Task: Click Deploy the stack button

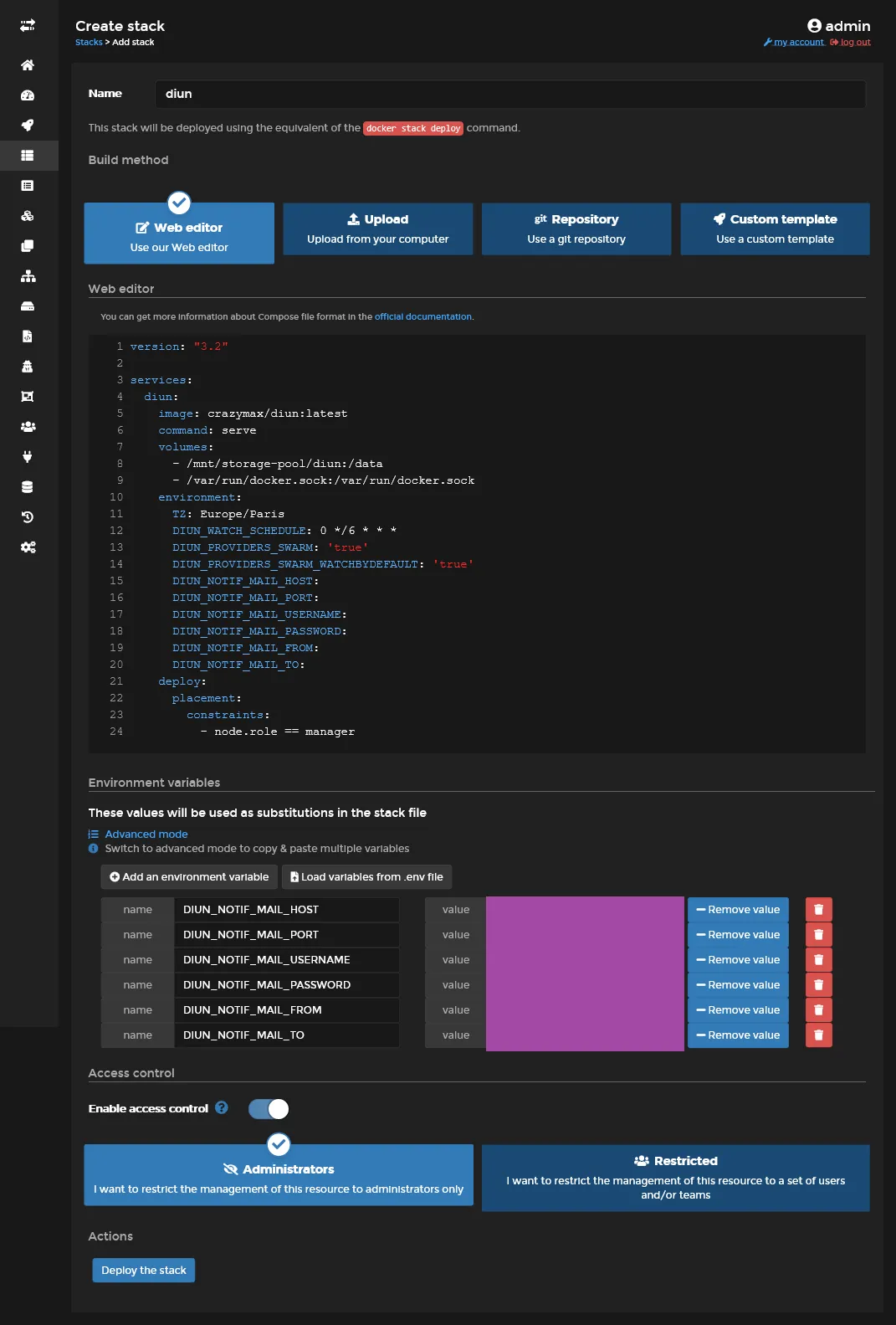Action: coord(144,1271)
